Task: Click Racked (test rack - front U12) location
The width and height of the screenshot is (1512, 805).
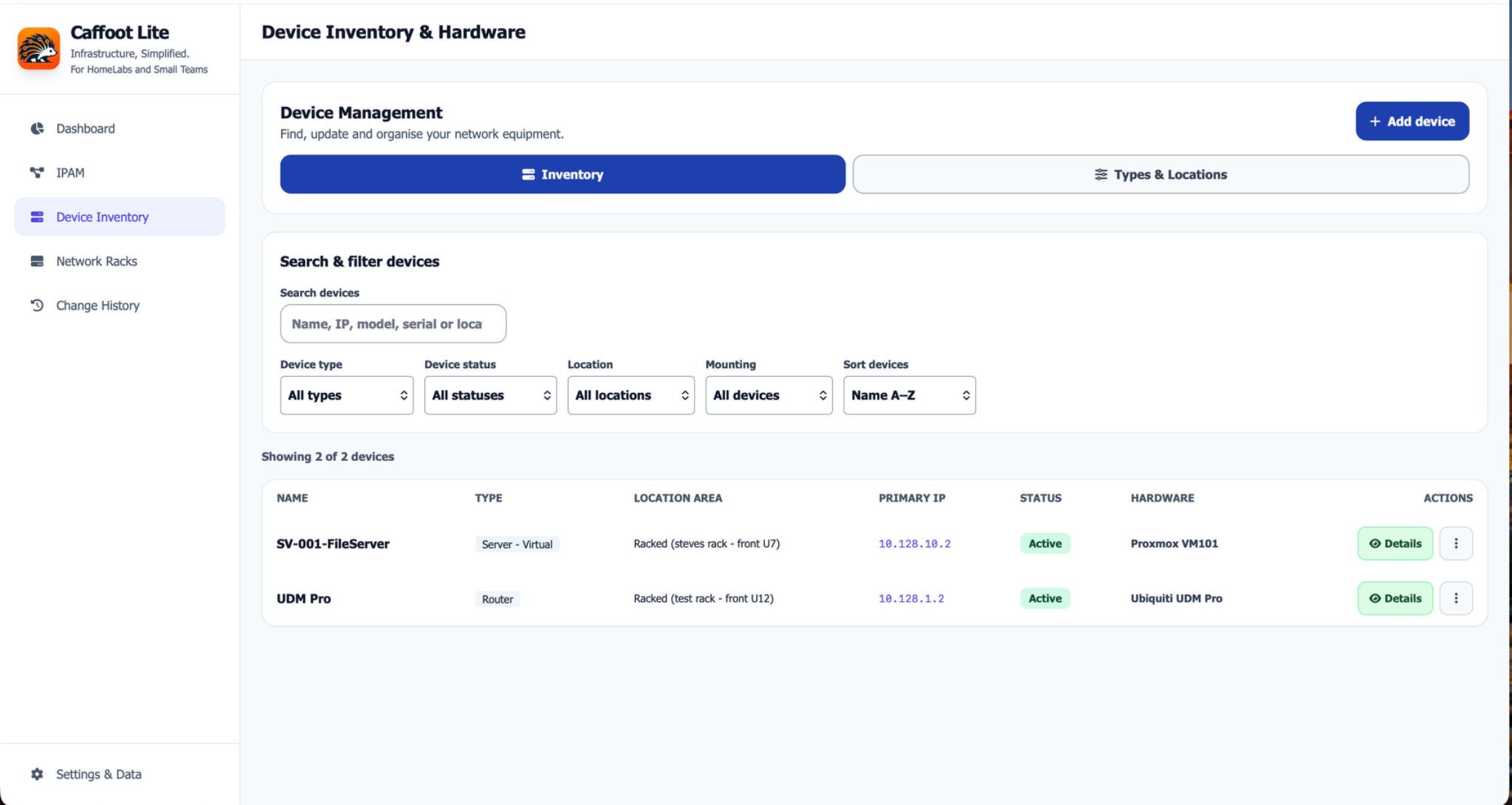Action: (704, 598)
